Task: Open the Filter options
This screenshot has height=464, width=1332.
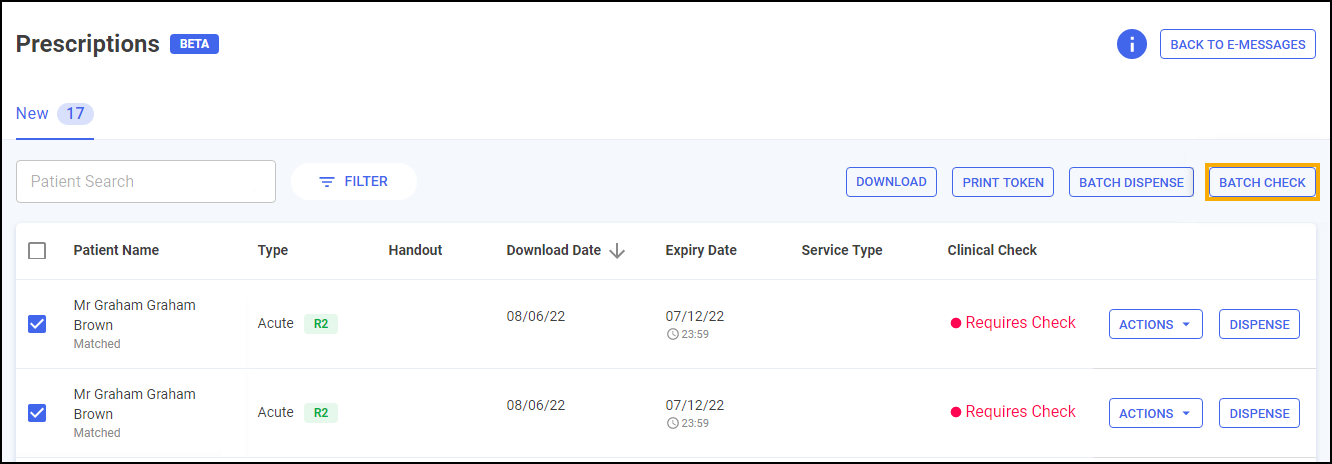Action: (x=354, y=182)
